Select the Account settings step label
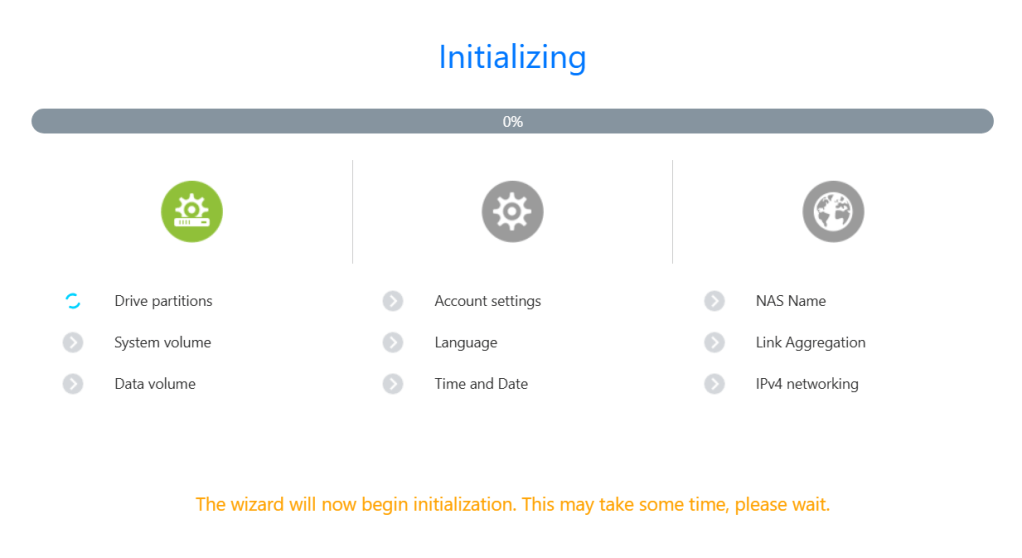This screenshot has height=558, width=1022. [487, 301]
